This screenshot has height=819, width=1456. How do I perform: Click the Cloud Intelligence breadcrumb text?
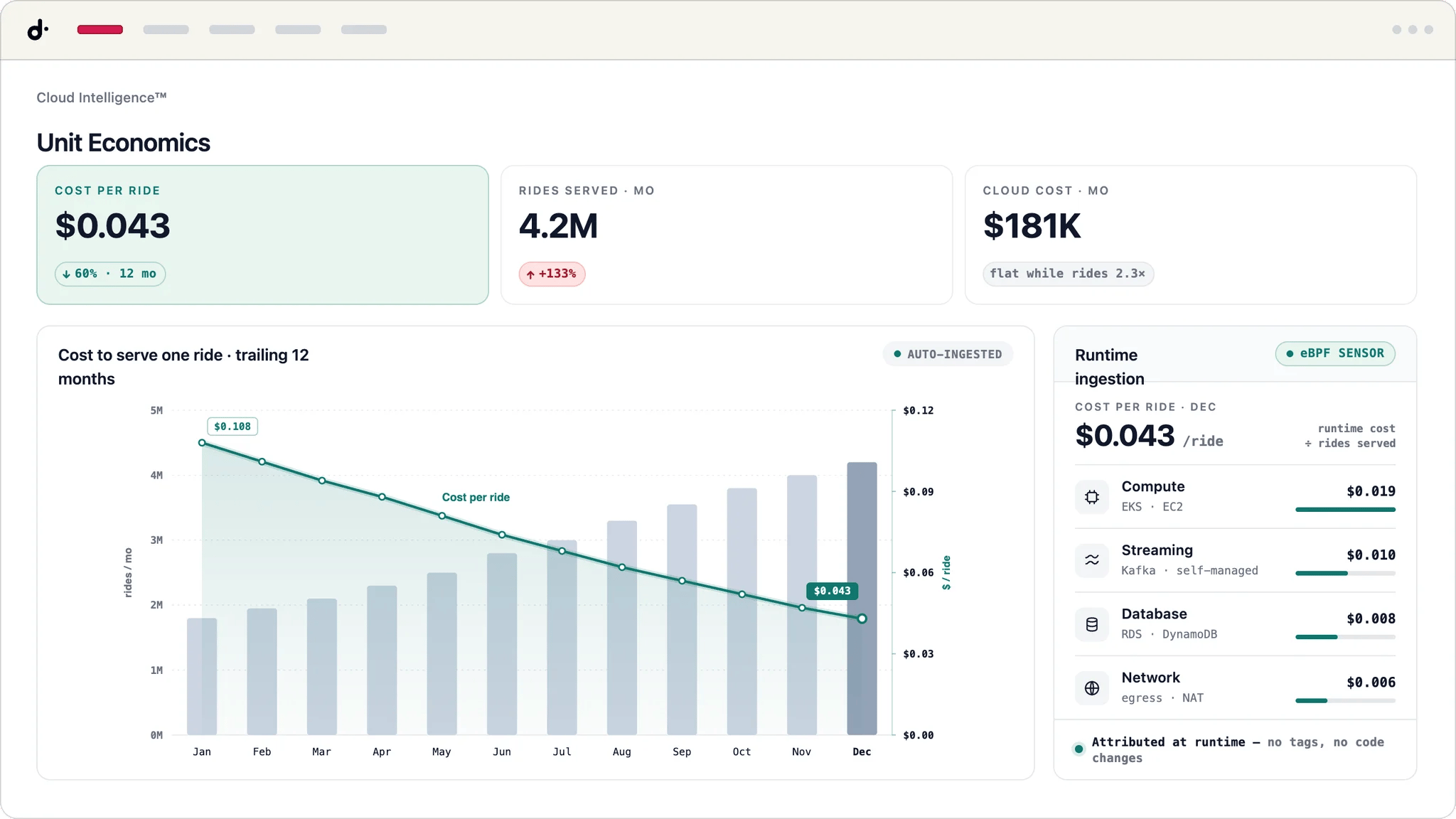pos(102,97)
